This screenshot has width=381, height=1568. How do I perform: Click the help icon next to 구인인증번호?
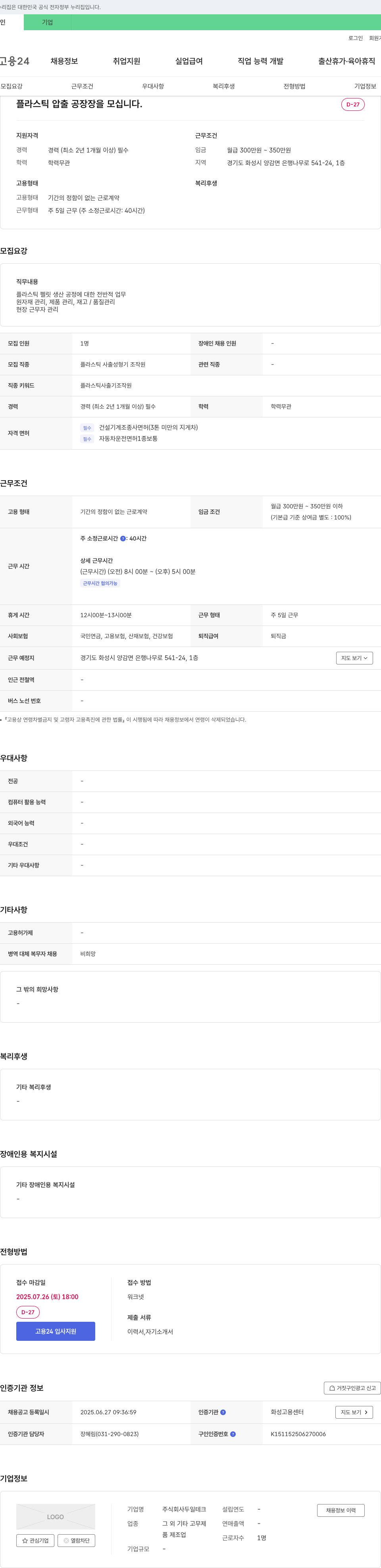coord(233,1434)
